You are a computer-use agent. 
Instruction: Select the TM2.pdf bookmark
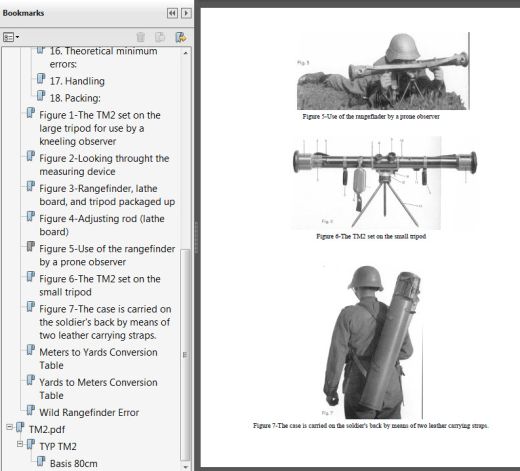pos(47,429)
